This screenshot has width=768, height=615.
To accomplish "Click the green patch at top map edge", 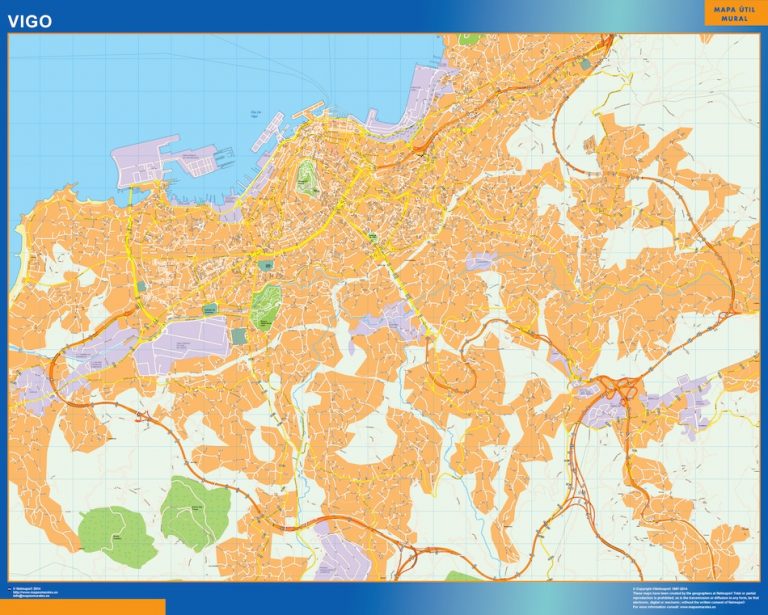I will click(469, 39).
